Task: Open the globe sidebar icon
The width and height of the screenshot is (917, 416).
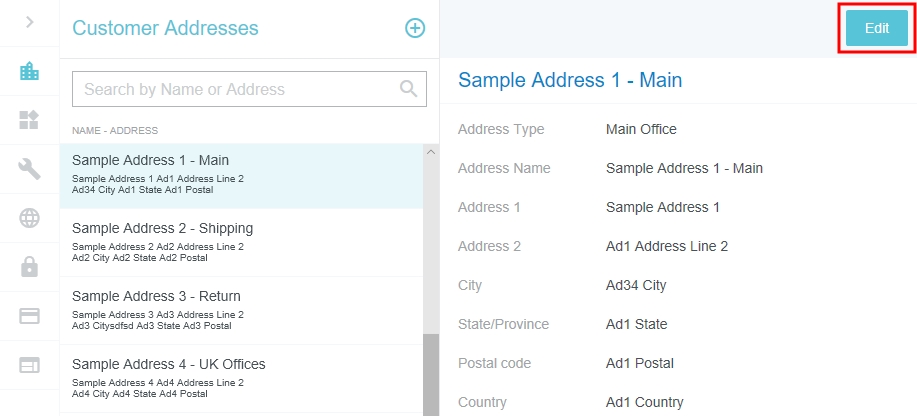Action: [x=29, y=218]
